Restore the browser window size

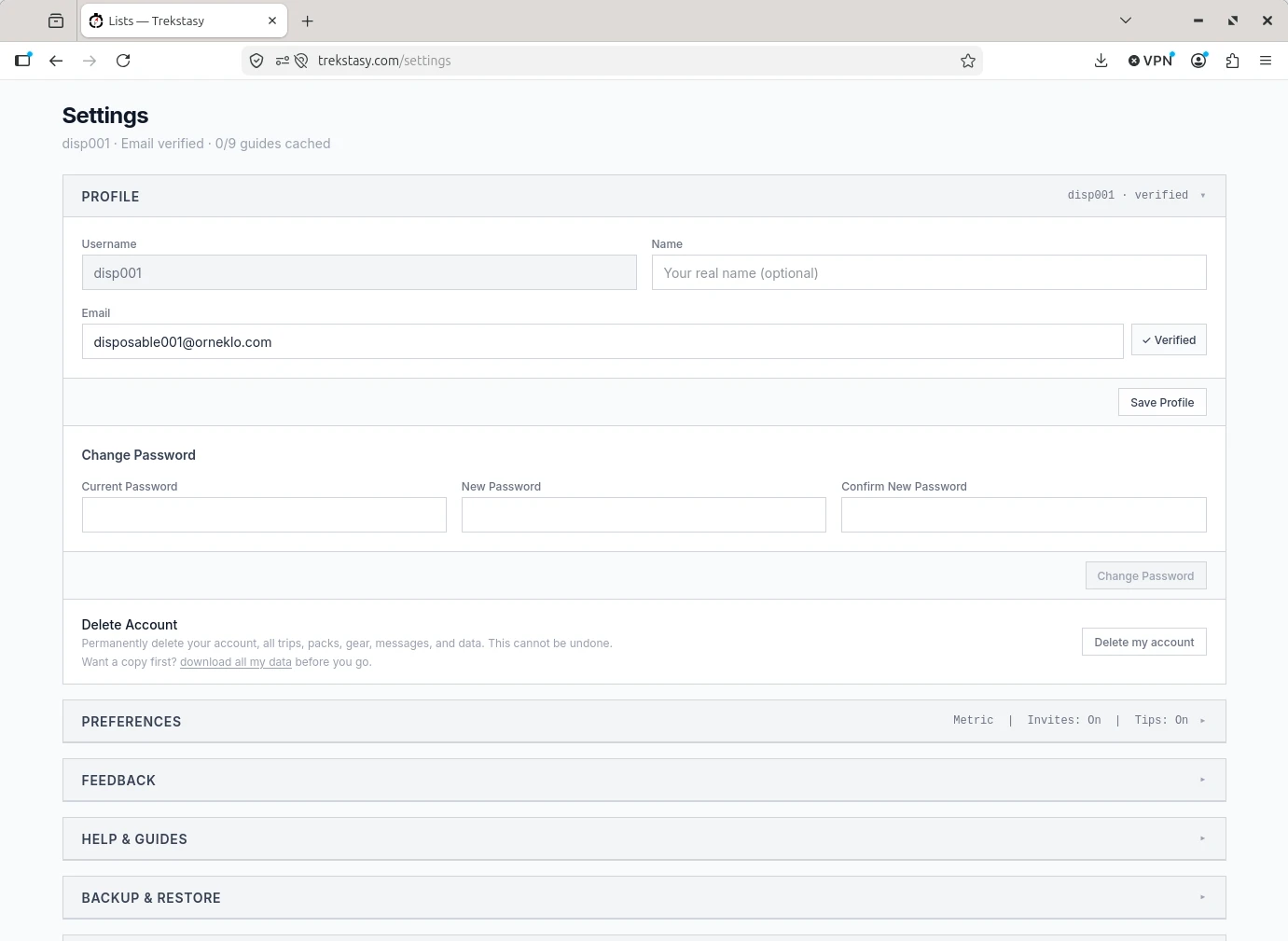(x=1233, y=21)
